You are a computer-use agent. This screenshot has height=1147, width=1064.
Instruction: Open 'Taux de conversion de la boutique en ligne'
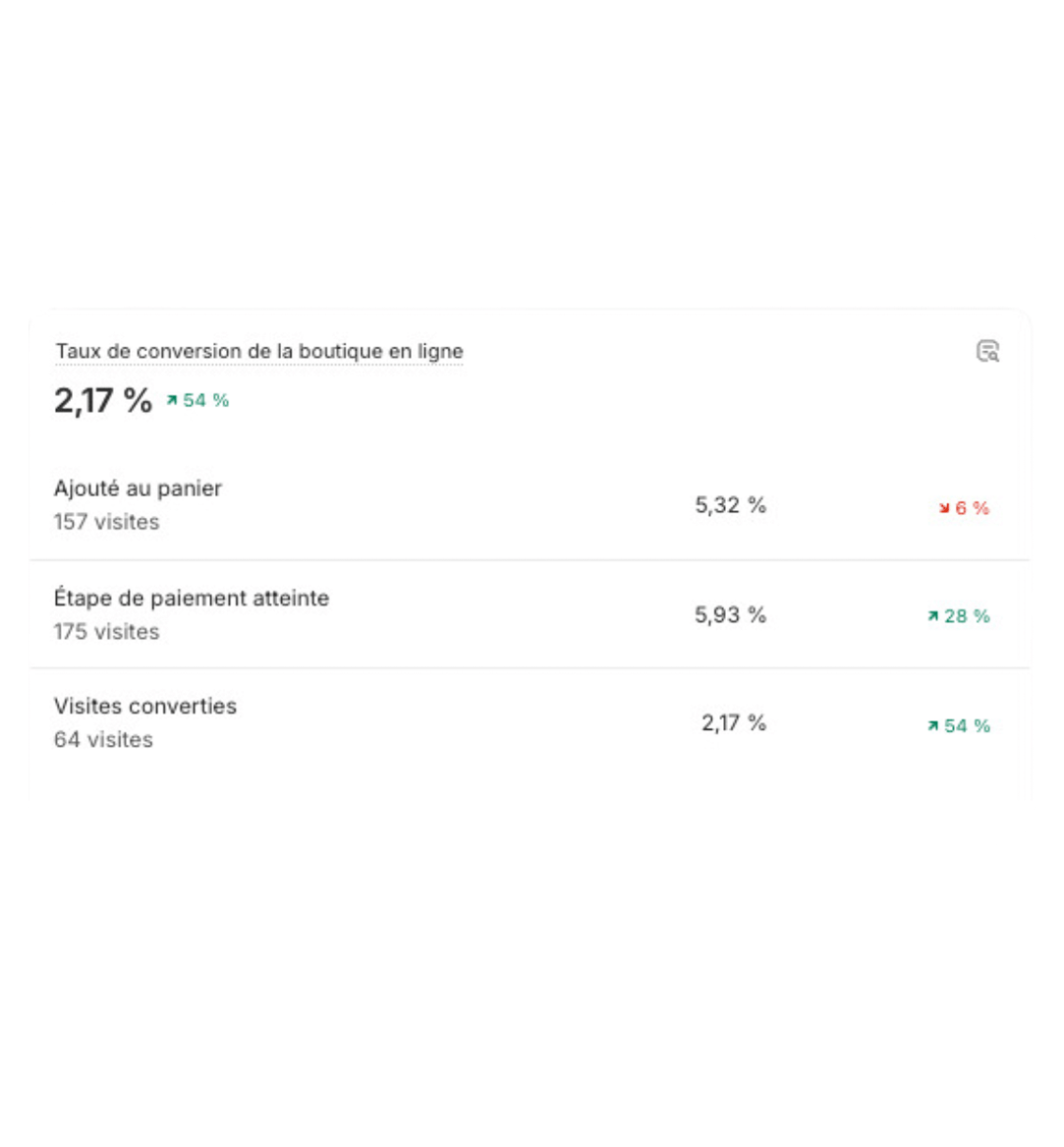[x=259, y=351]
